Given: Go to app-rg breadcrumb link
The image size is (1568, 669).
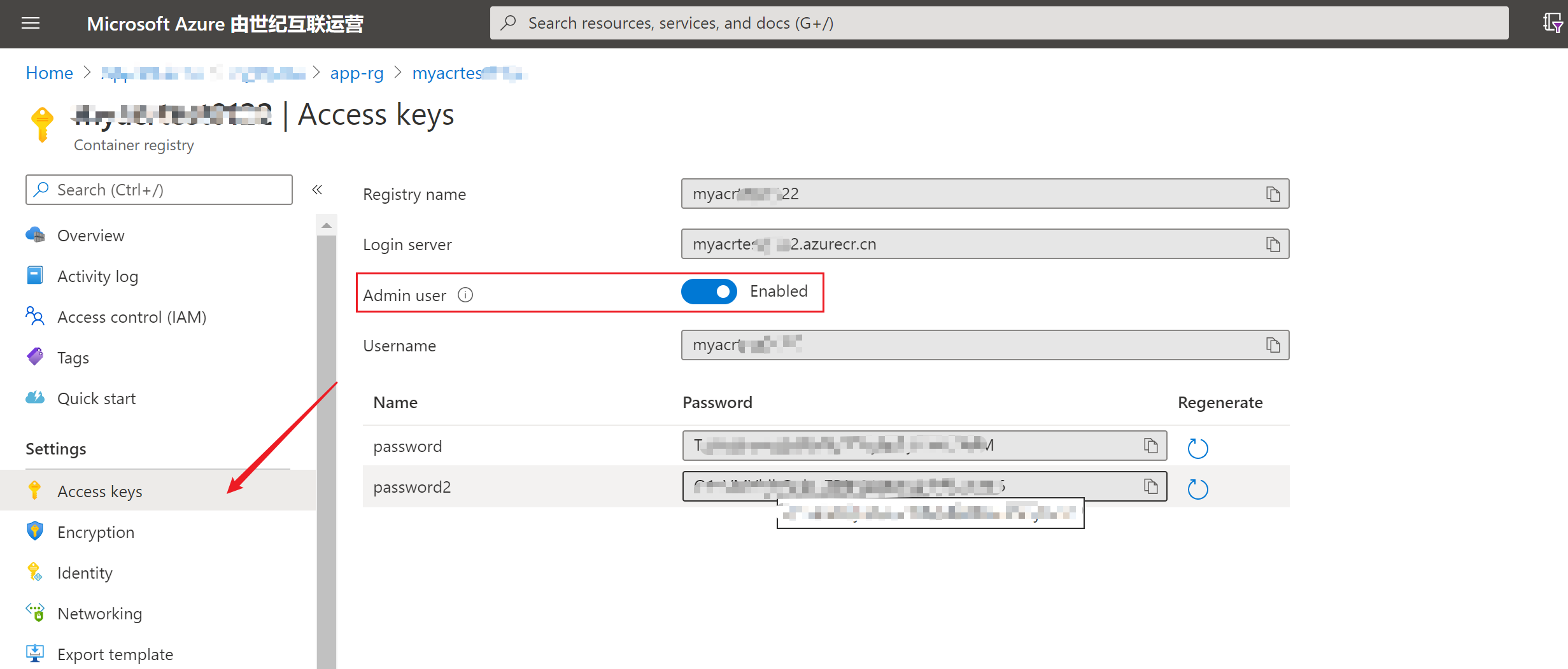Looking at the screenshot, I should 357,73.
